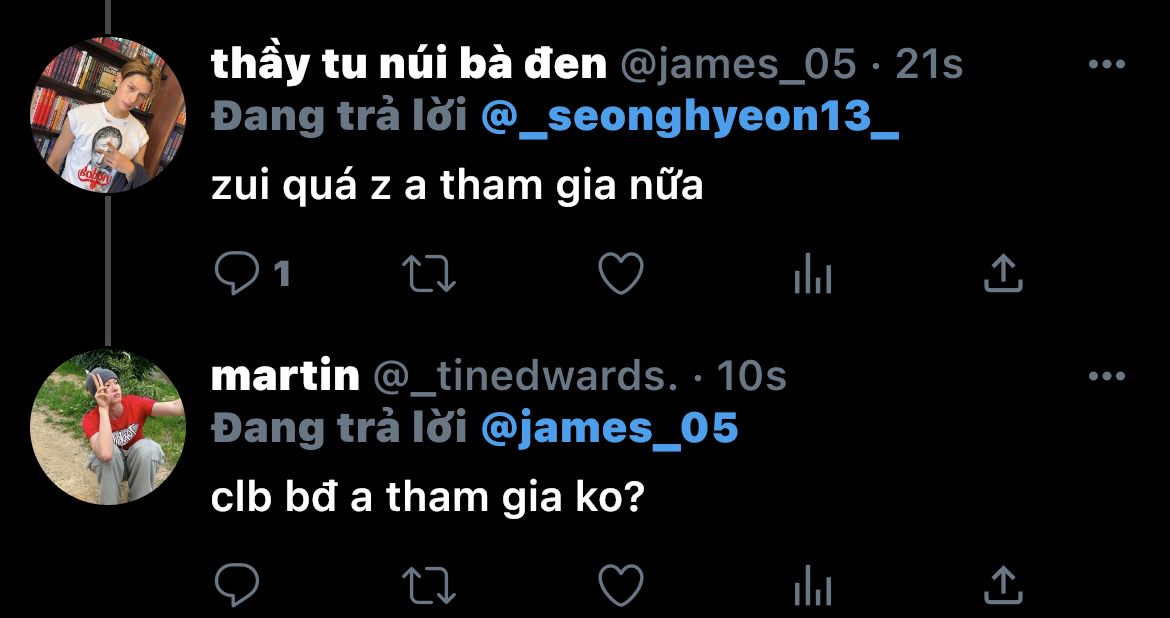
Task: View analytics for martin's tweet
Action: click(813, 584)
